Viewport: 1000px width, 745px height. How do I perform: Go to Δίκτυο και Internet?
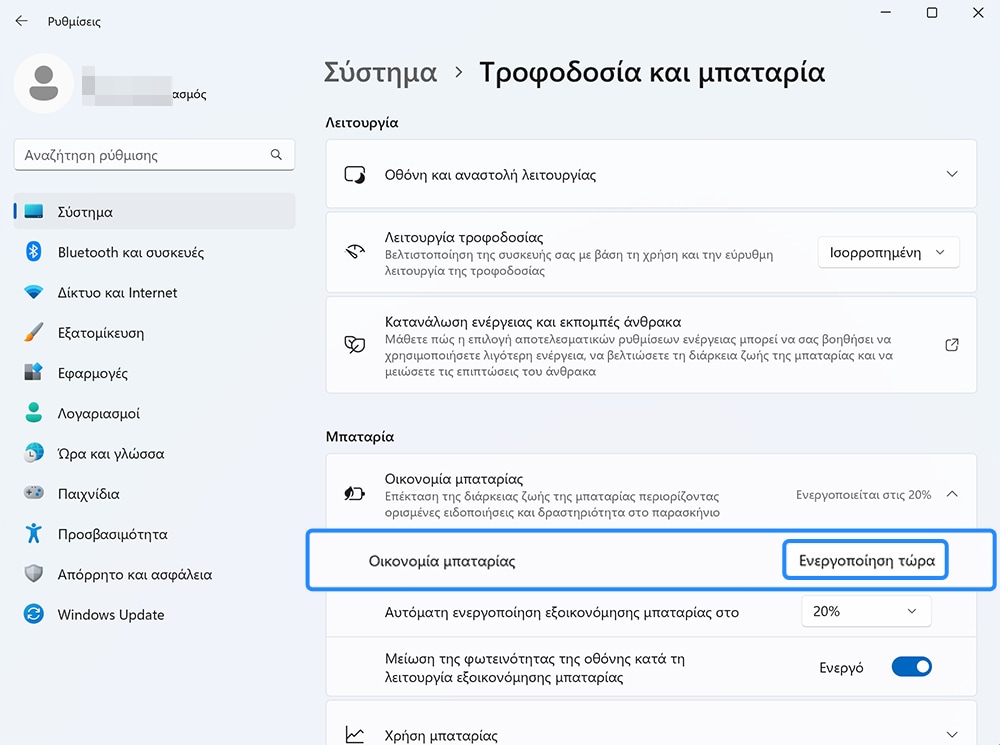(x=154, y=292)
